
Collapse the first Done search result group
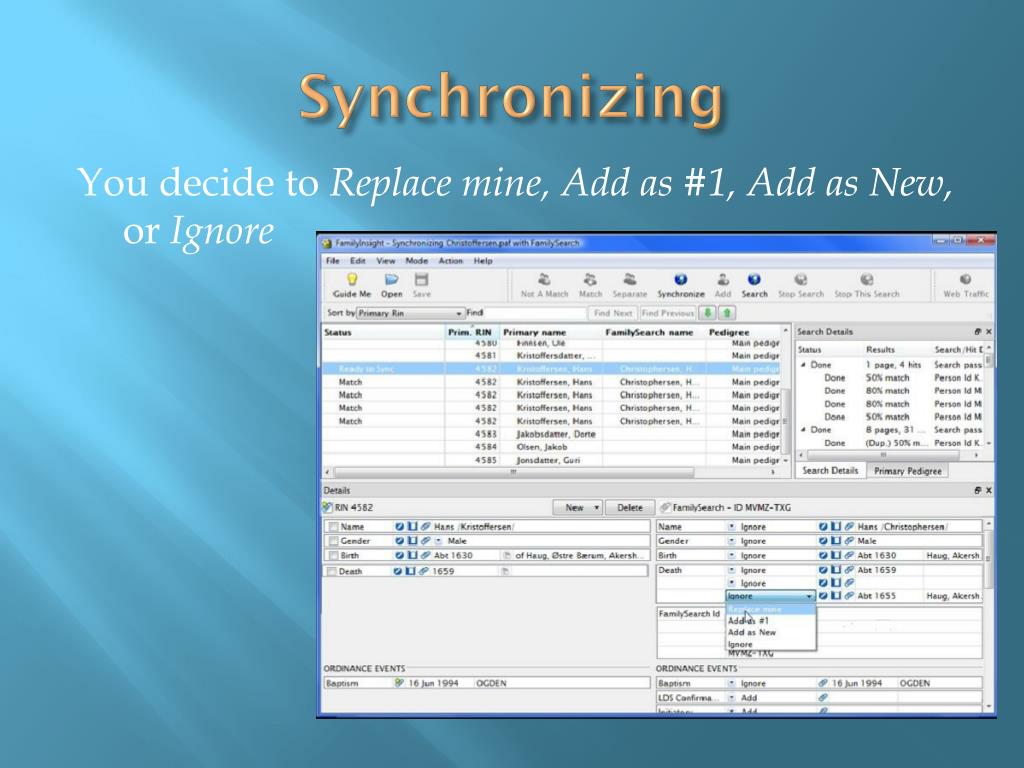pyautogui.click(x=803, y=365)
